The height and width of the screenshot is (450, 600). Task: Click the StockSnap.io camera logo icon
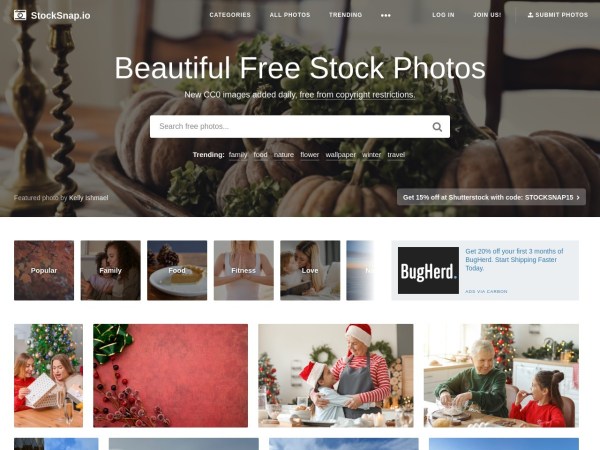(20, 15)
